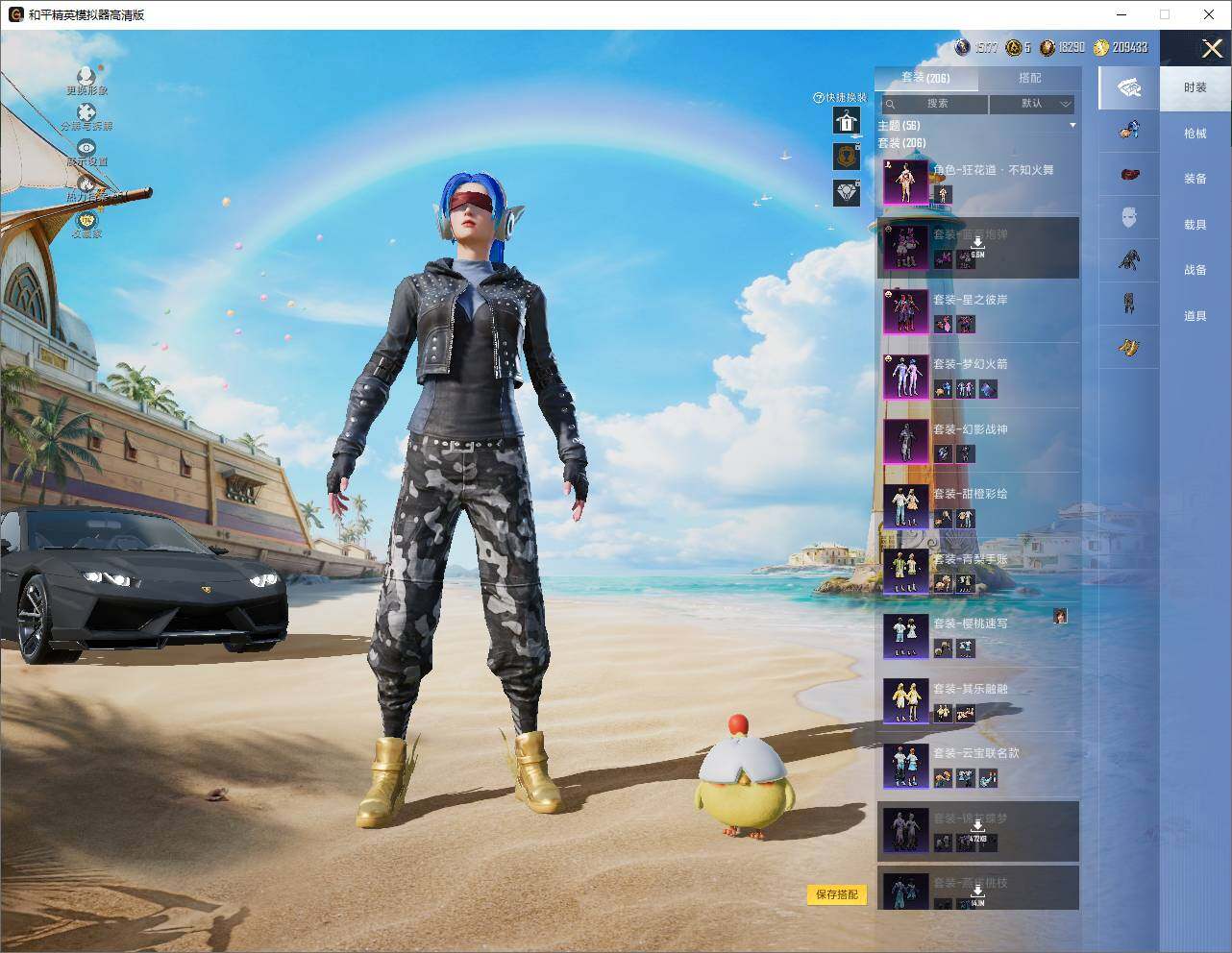1232x953 pixels.
Task: Open the 收藏家 collector badge icon
Action: coord(86,224)
